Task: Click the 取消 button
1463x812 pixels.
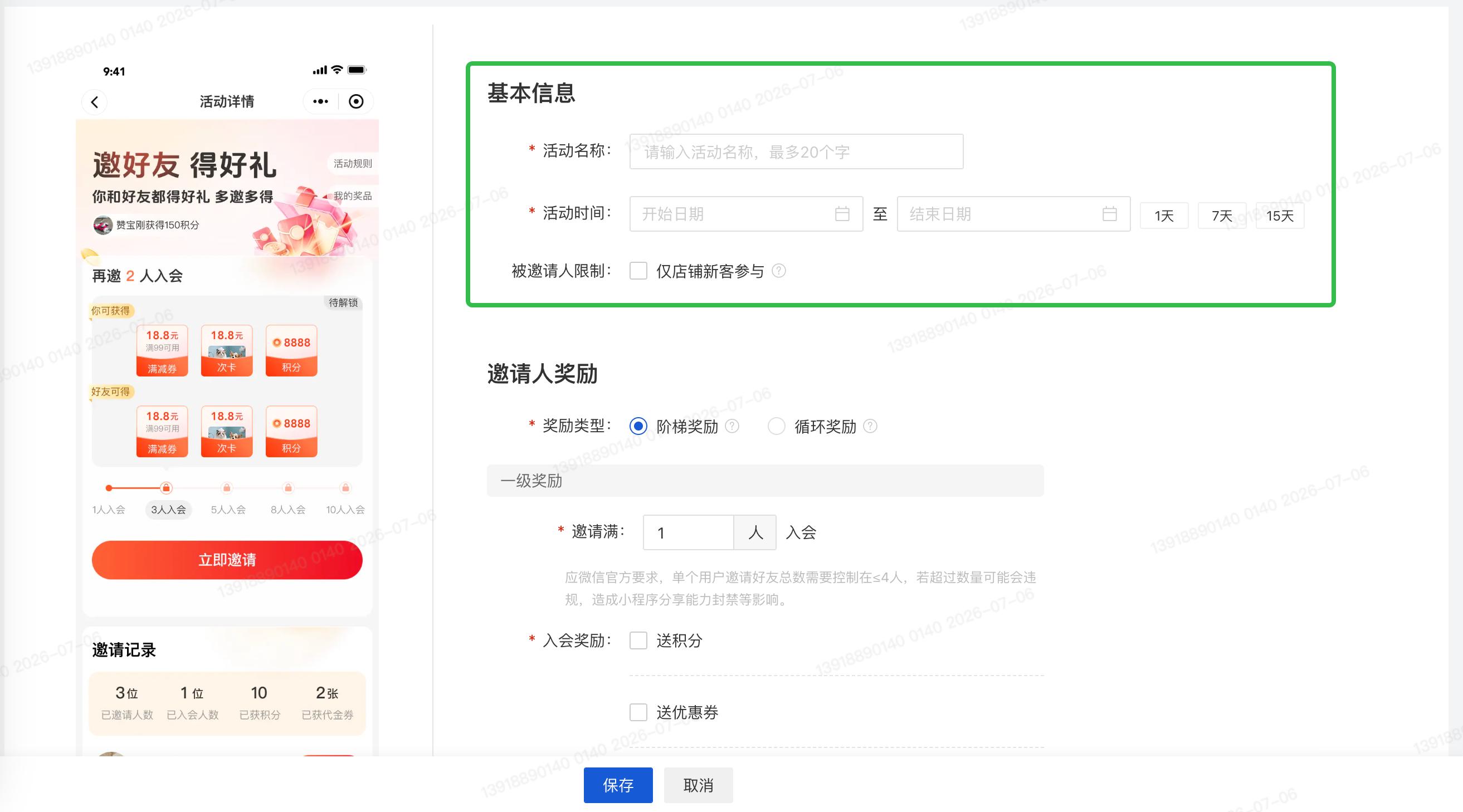Action: pos(698,785)
